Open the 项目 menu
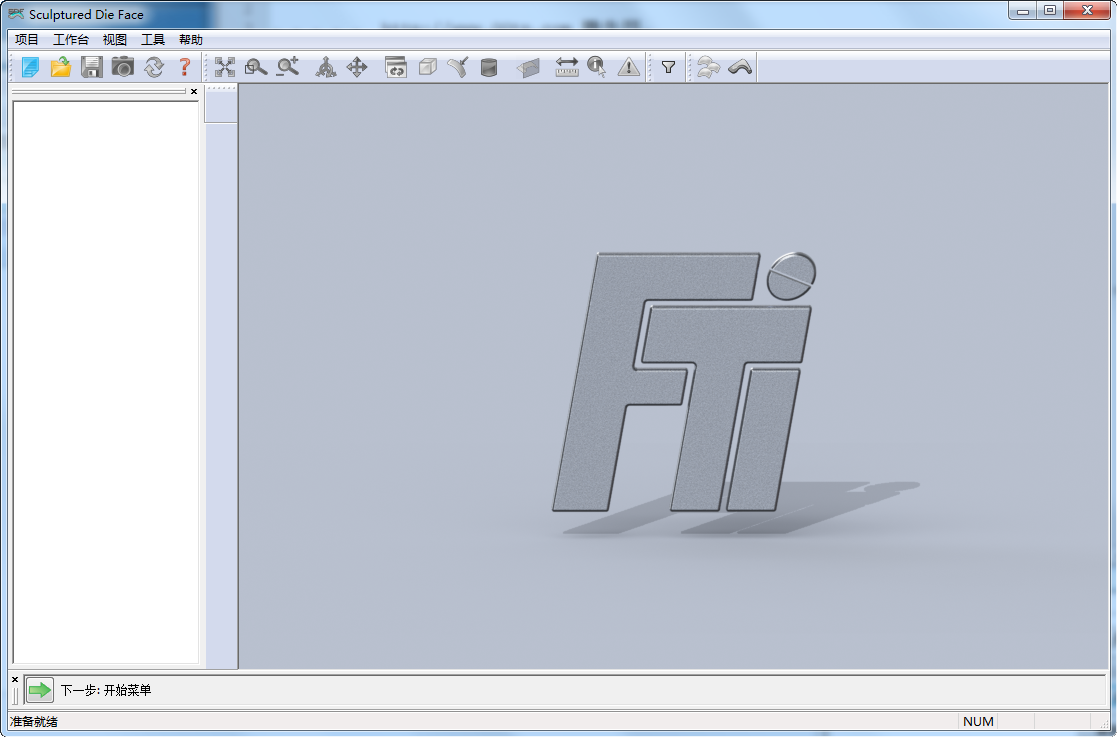Image resolution: width=1118 pixels, height=738 pixels. click(x=27, y=39)
